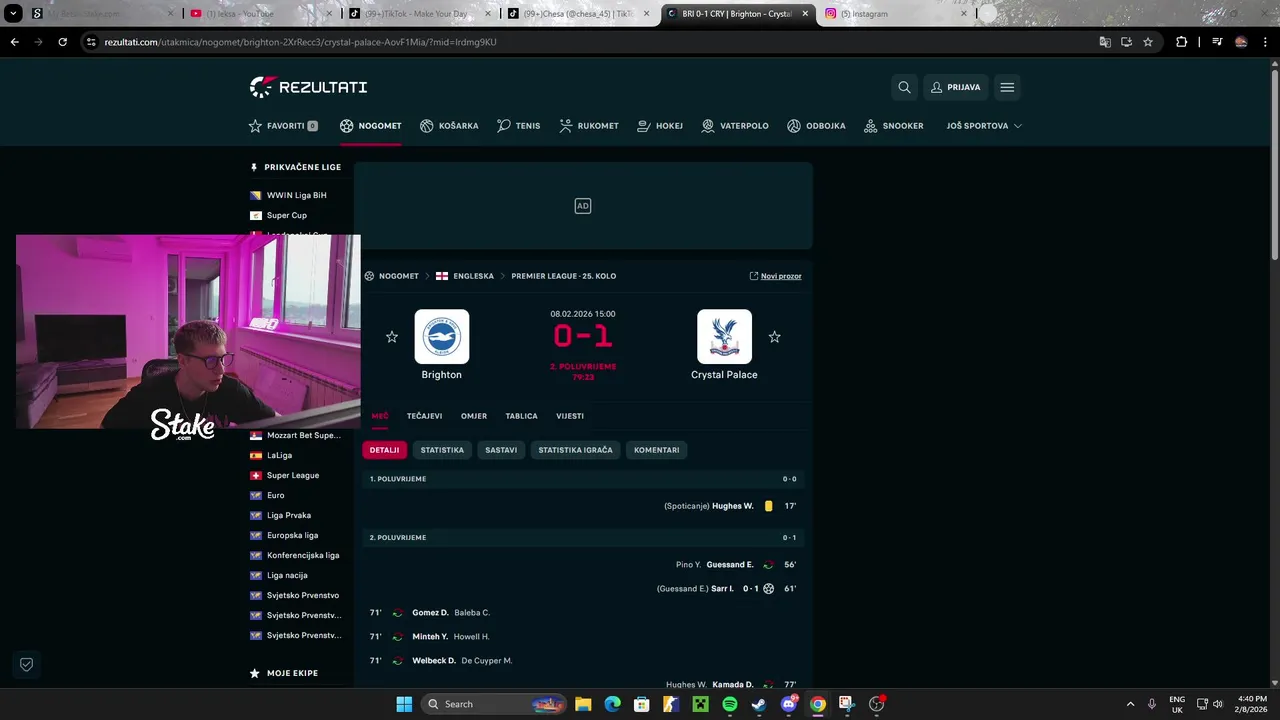Switch to the TABLICA tab
Image resolution: width=1280 pixels, height=720 pixels.
pos(521,416)
